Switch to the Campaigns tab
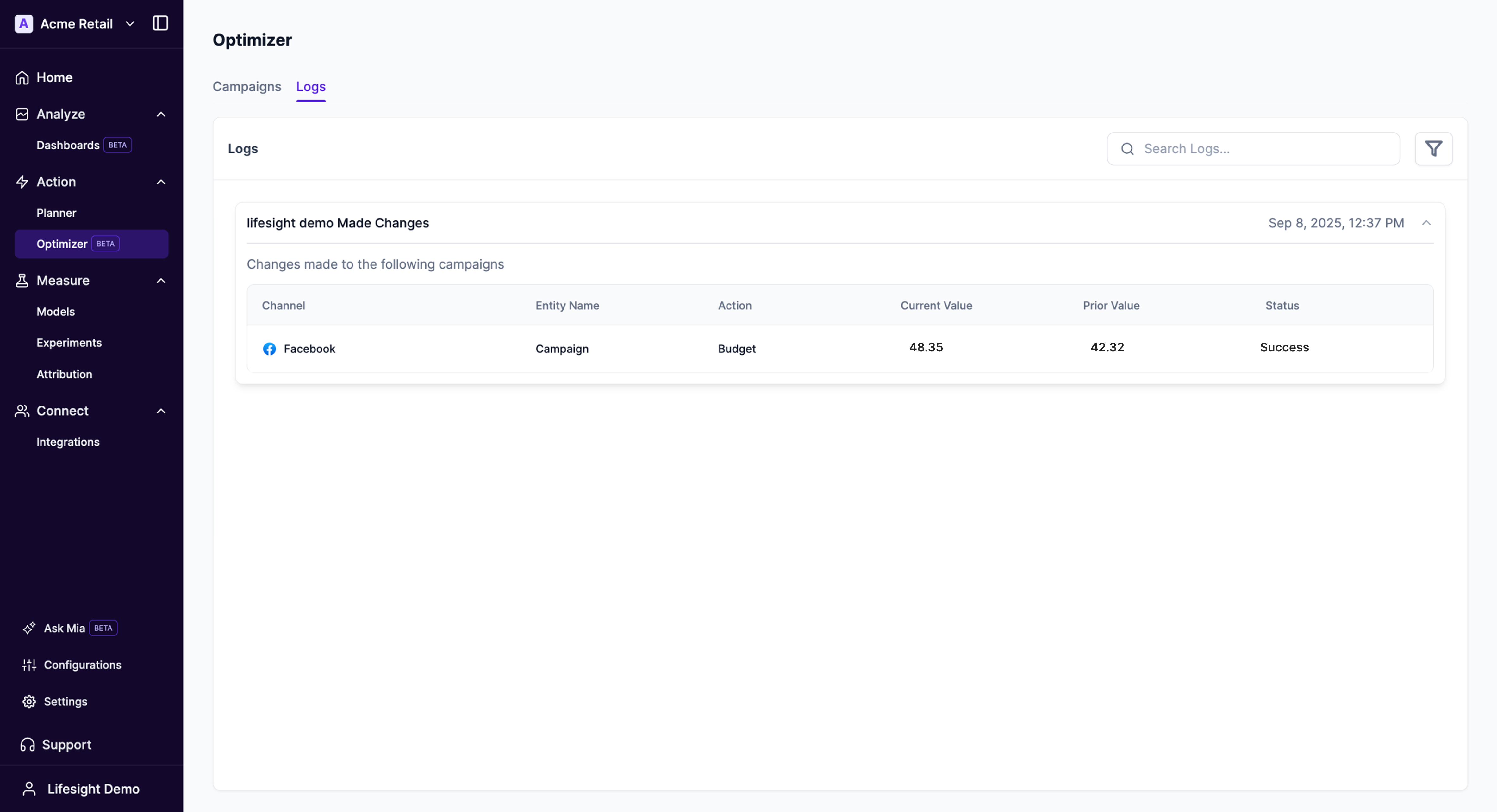This screenshot has height=812, width=1497. [246, 87]
